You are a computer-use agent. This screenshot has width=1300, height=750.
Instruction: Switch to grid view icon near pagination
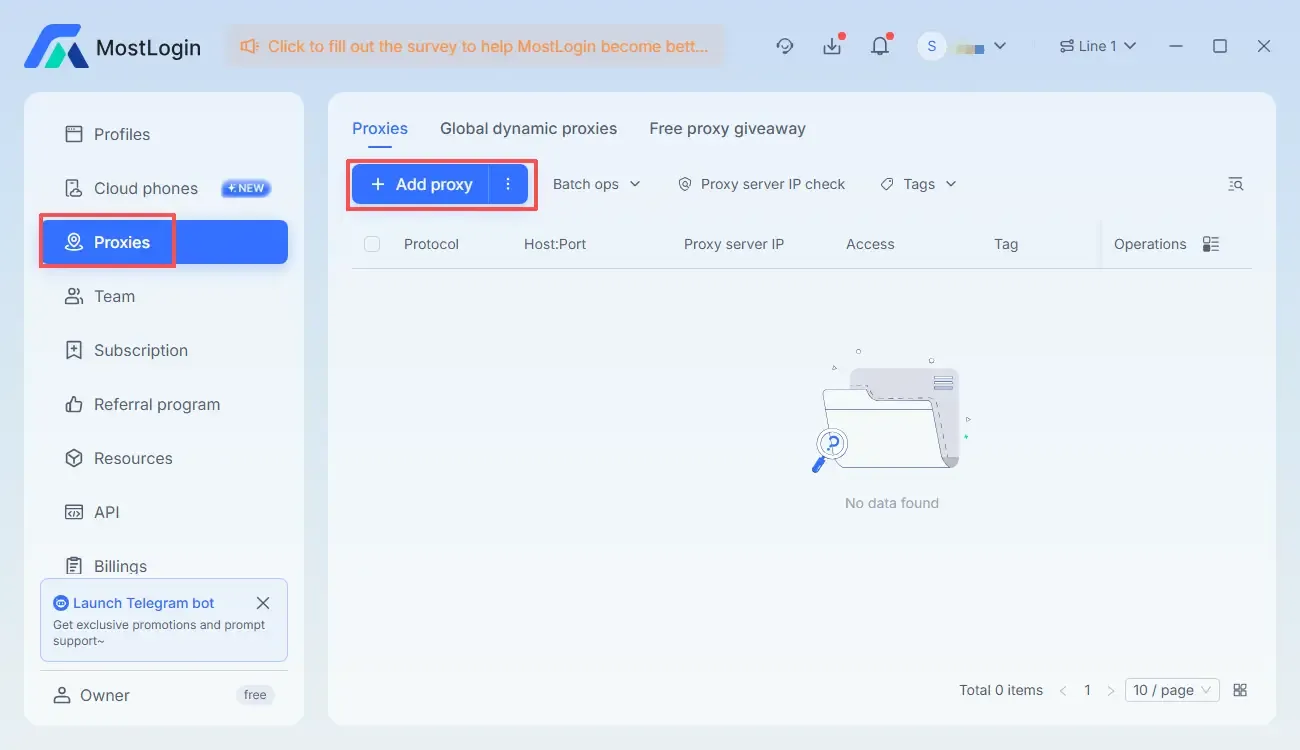coord(1240,690)
